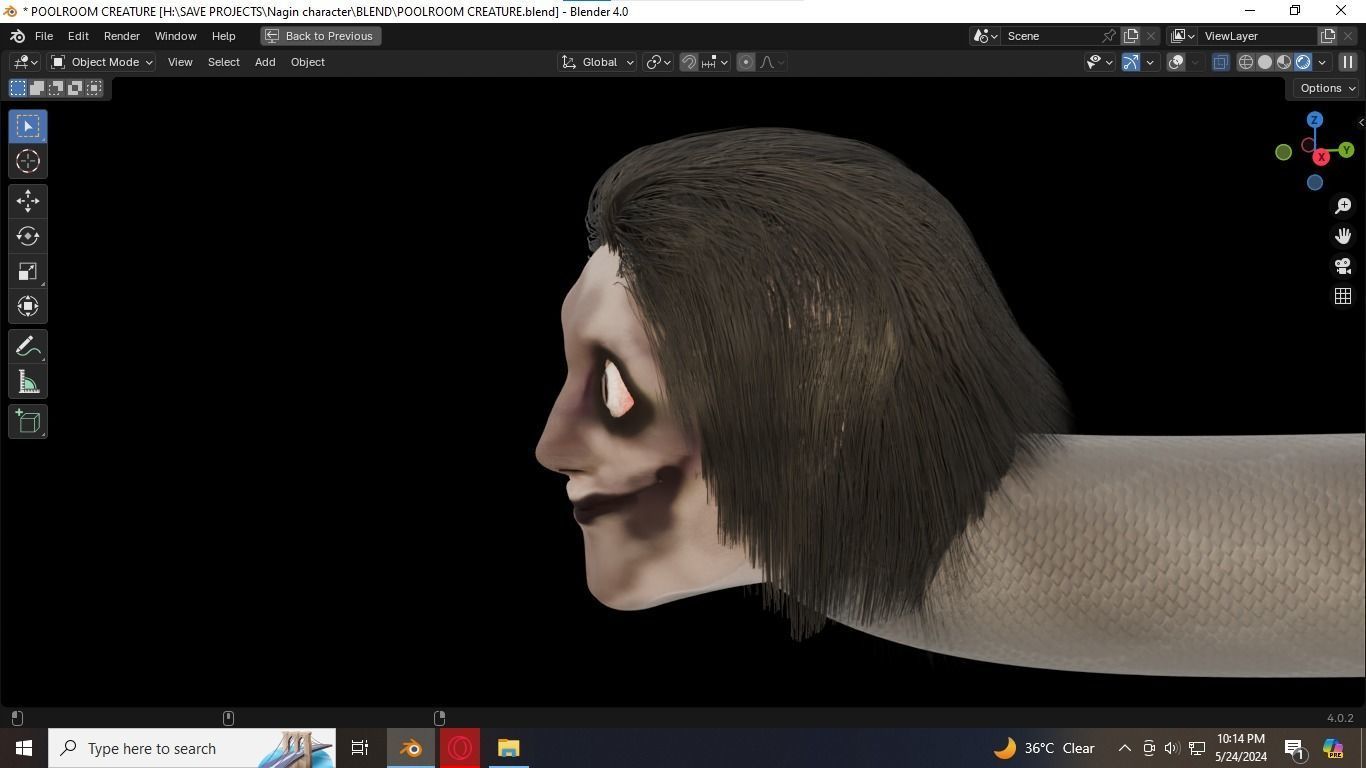Pick the Rotate tool
Screen dimensions: 1366x768
click(28, 236)
